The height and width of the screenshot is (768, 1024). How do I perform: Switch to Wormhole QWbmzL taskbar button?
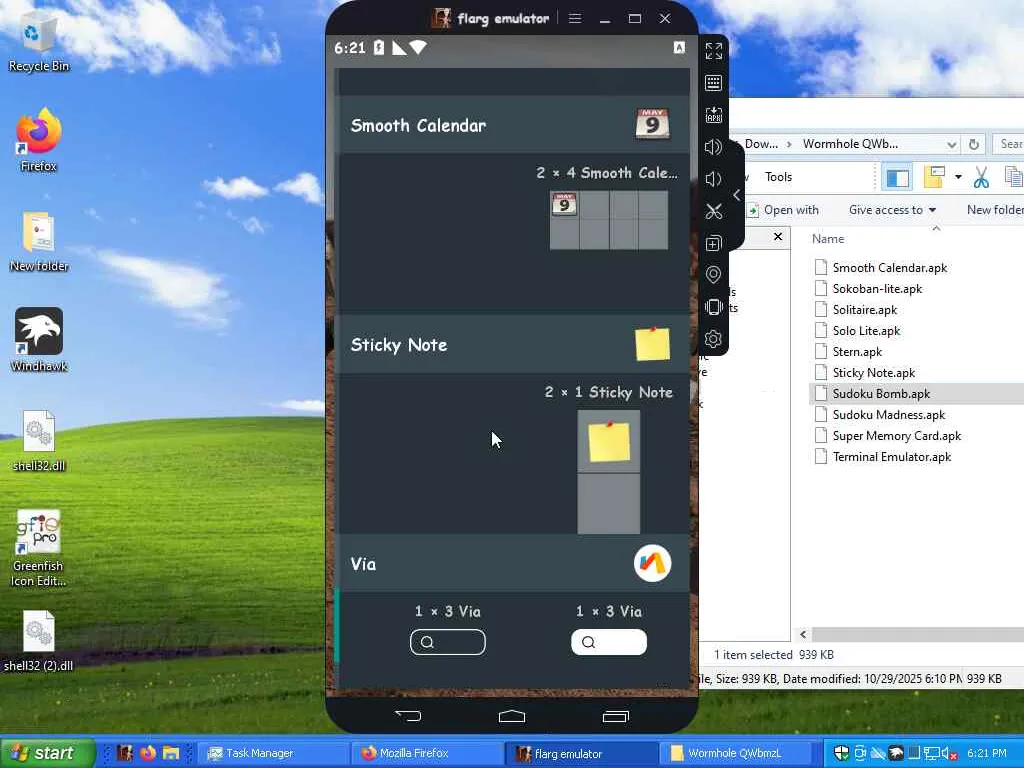coord(737,753)
